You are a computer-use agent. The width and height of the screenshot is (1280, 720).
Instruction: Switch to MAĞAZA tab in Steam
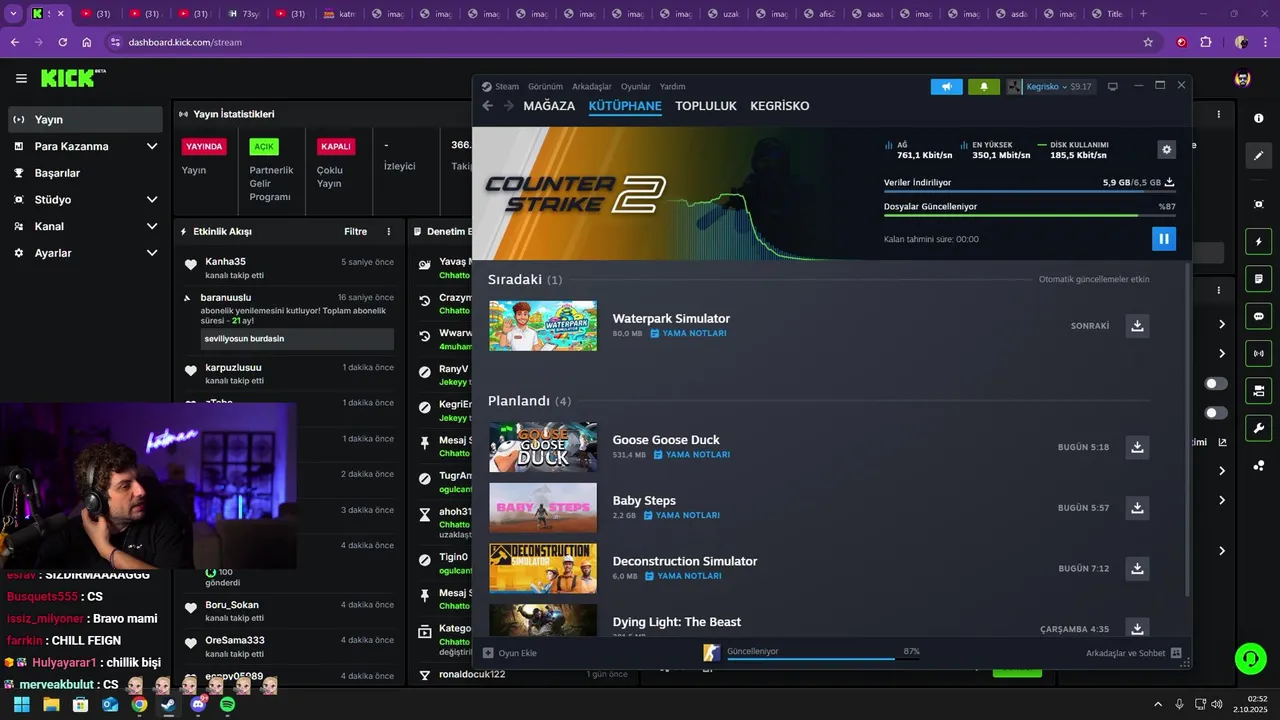(x=549, y=106)
